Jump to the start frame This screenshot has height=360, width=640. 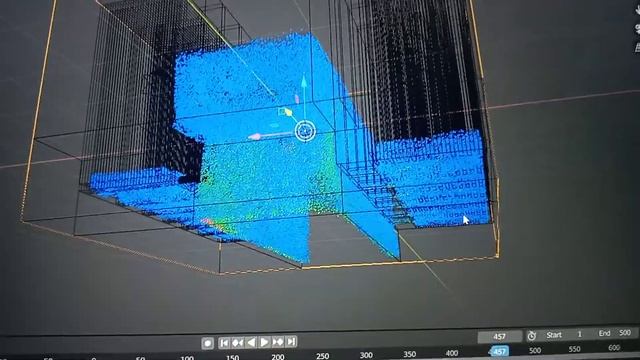tap(224, 343)
